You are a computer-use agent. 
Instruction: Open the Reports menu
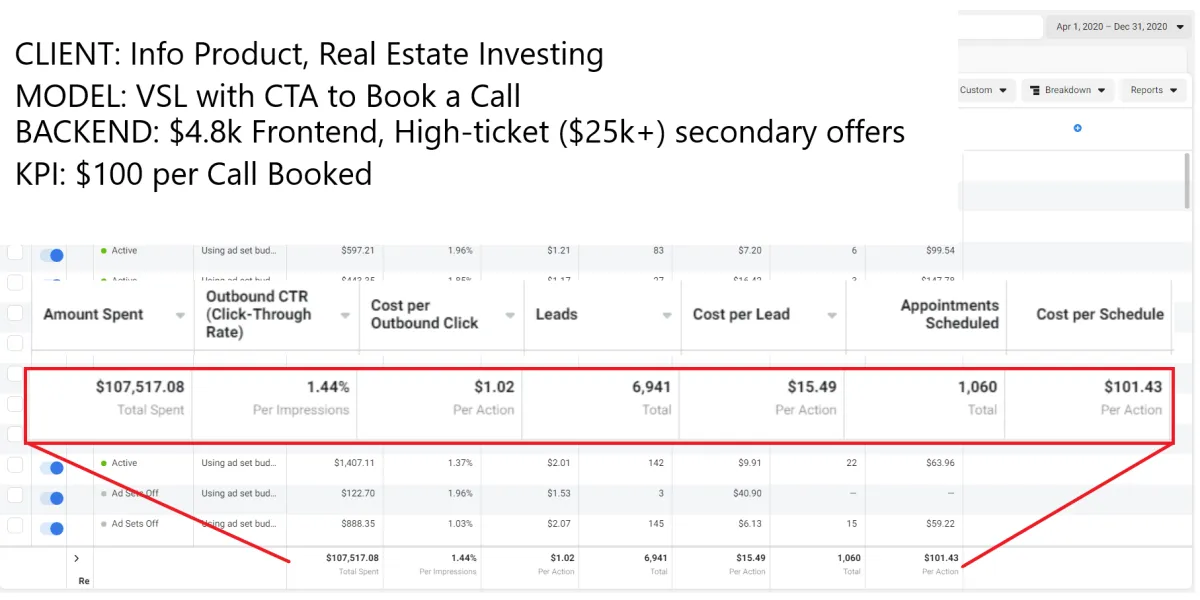pos(1153,90)
